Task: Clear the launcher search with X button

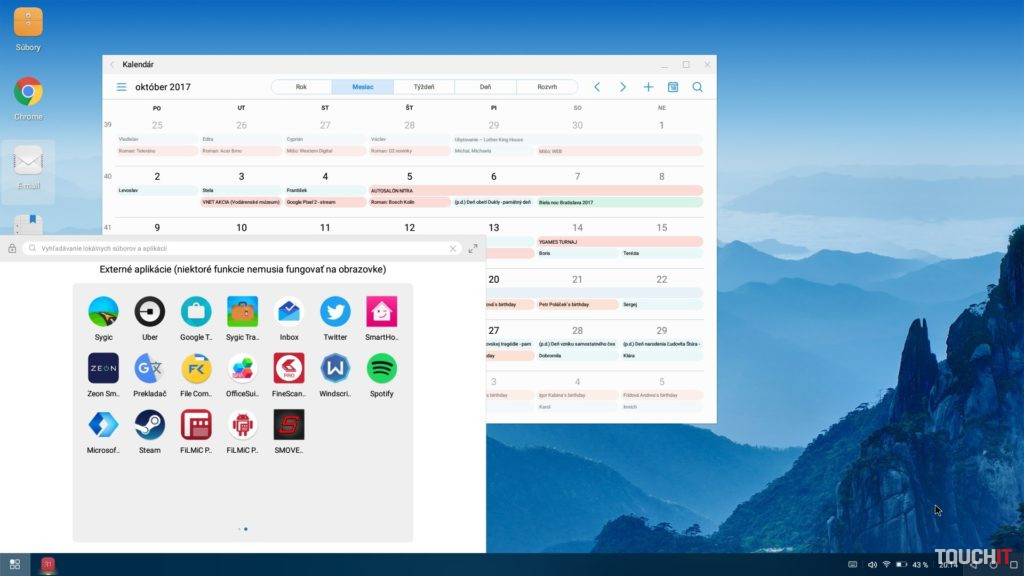Action: [452, 248]
